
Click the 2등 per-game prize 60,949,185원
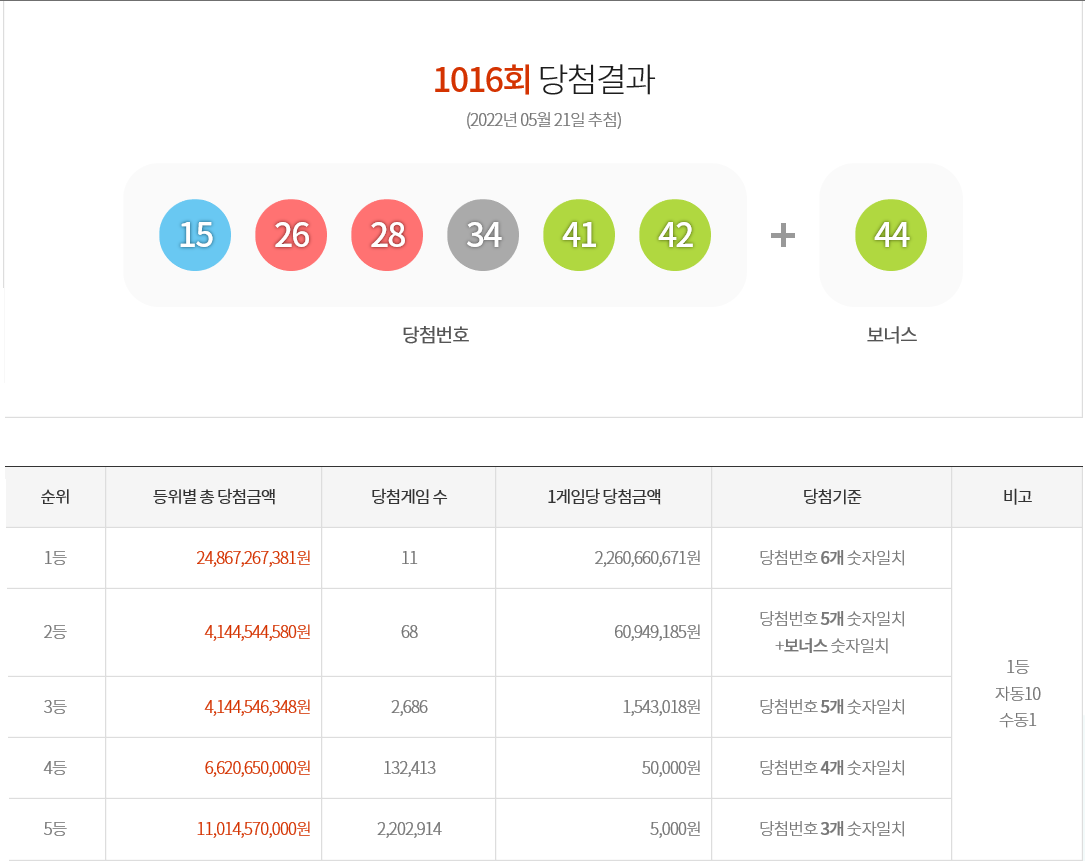pos(657,632)
